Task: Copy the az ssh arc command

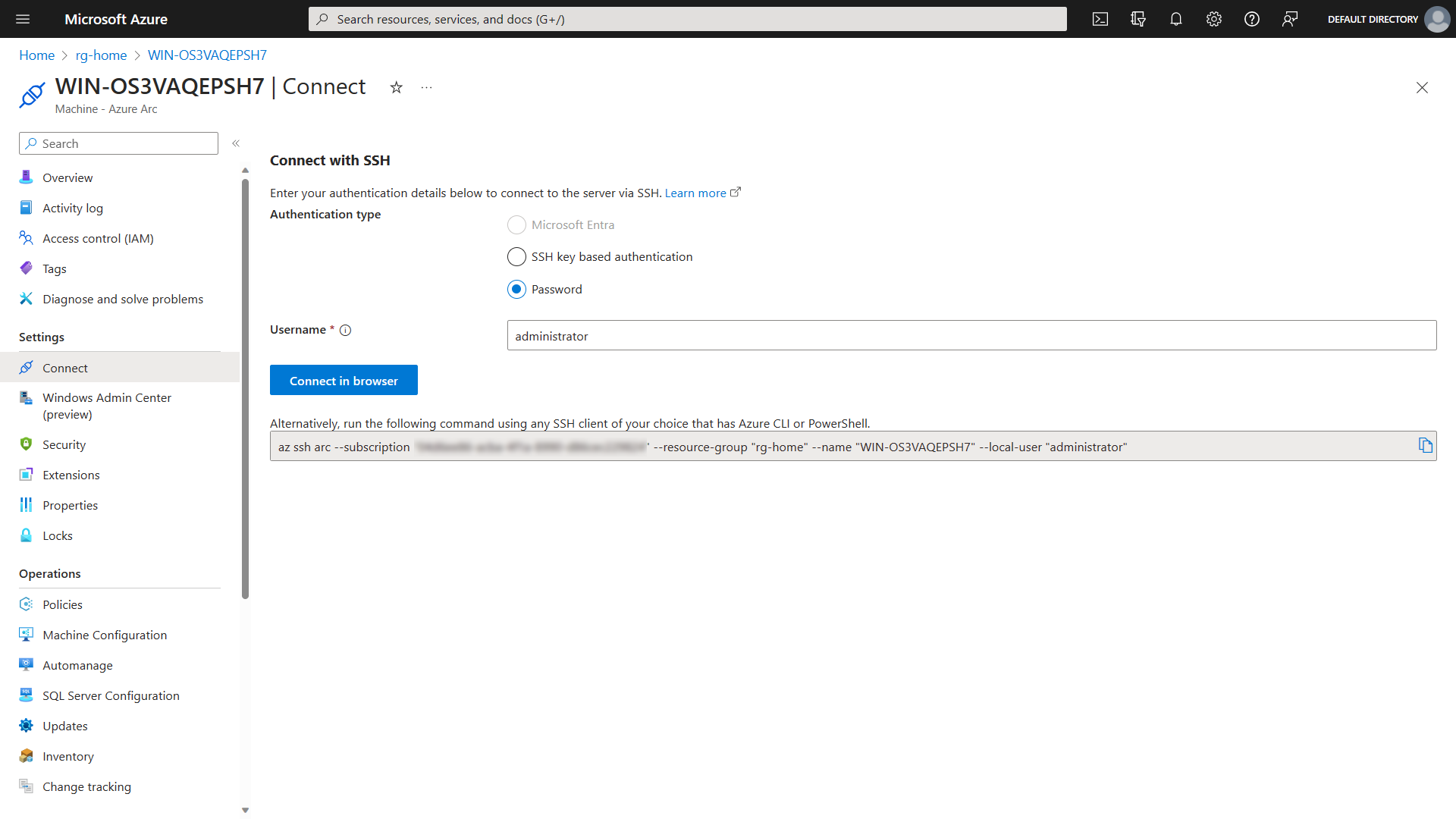Action: (x=1426, y=446)
